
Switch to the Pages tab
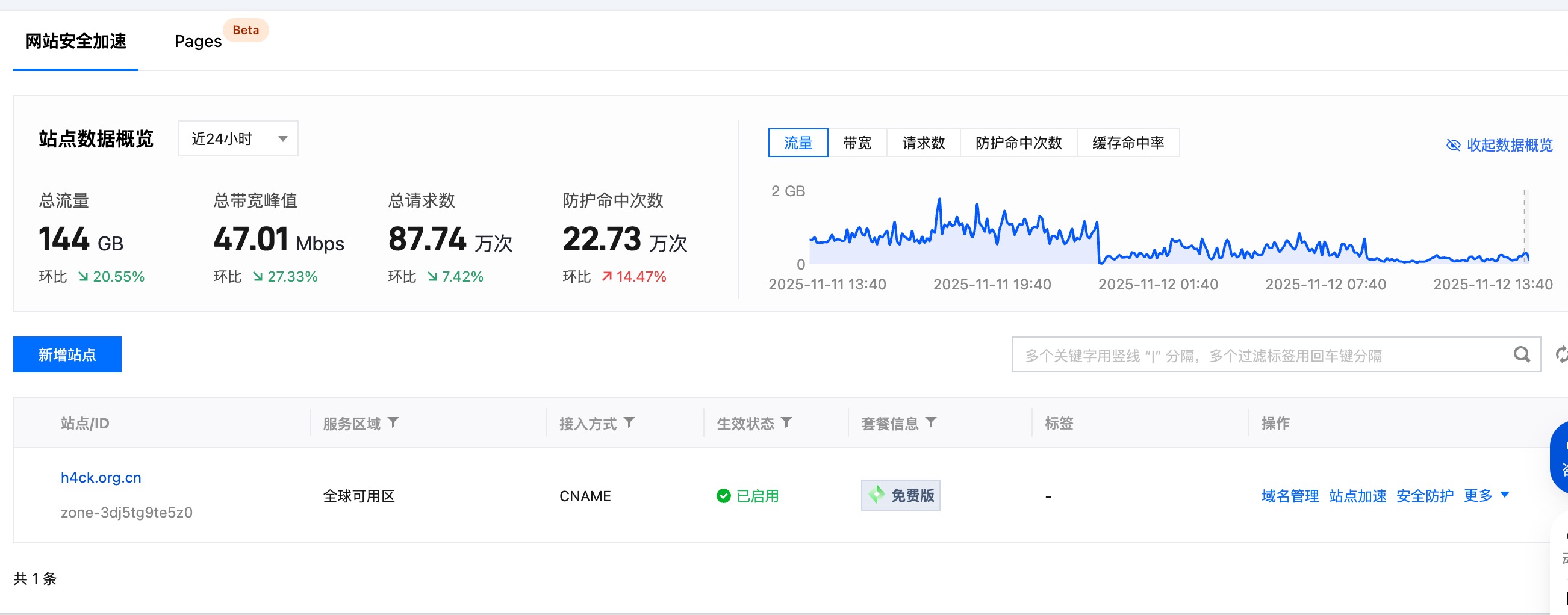[198, 42]
